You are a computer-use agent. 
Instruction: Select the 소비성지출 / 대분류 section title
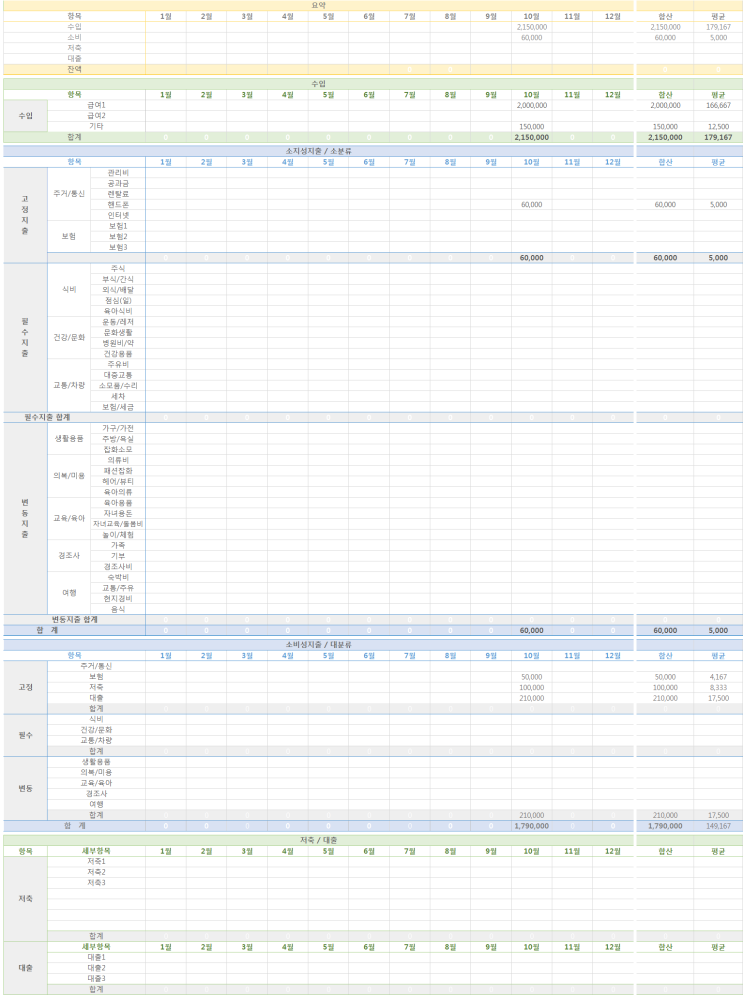319,645
